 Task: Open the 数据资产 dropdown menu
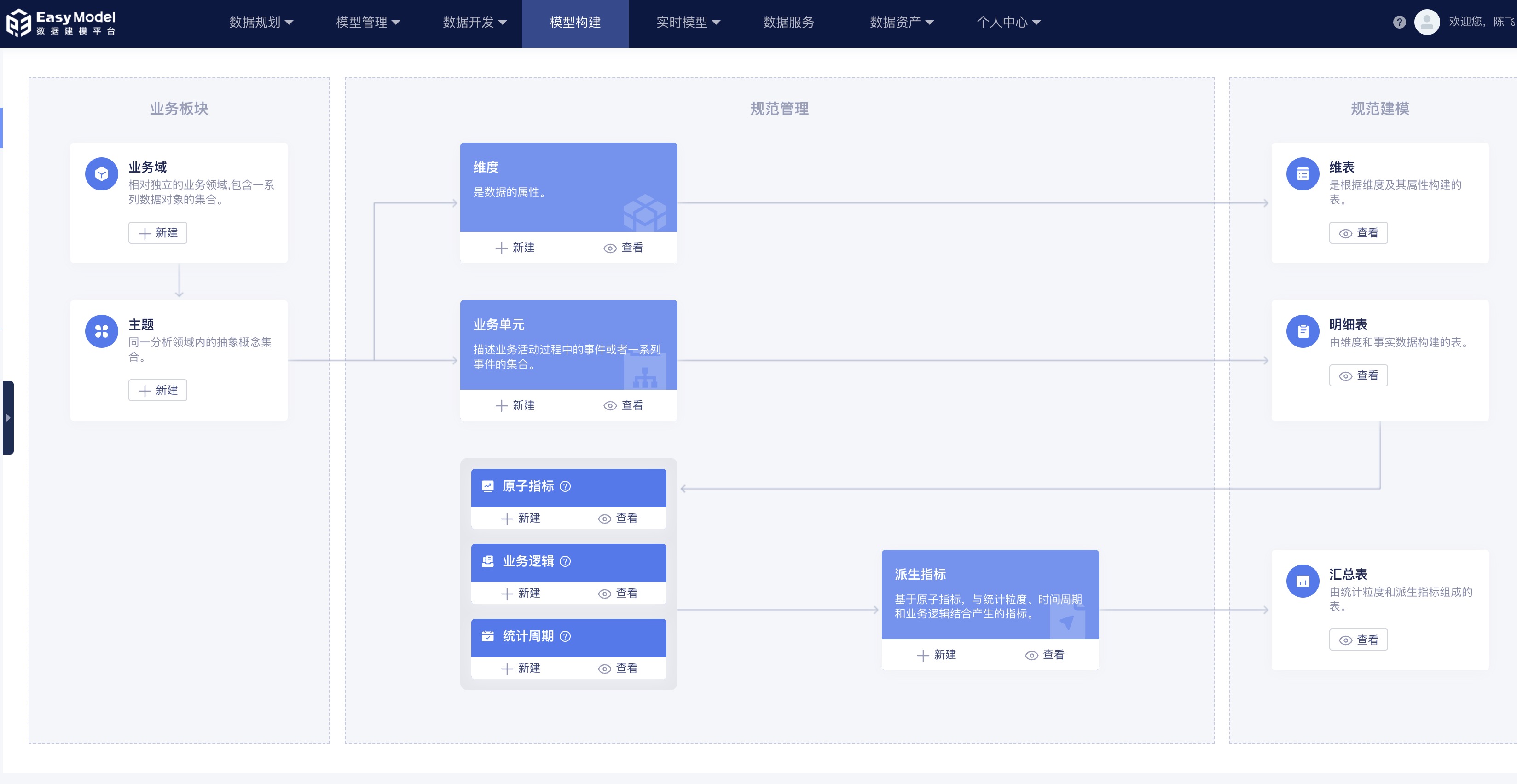[902, 23]
